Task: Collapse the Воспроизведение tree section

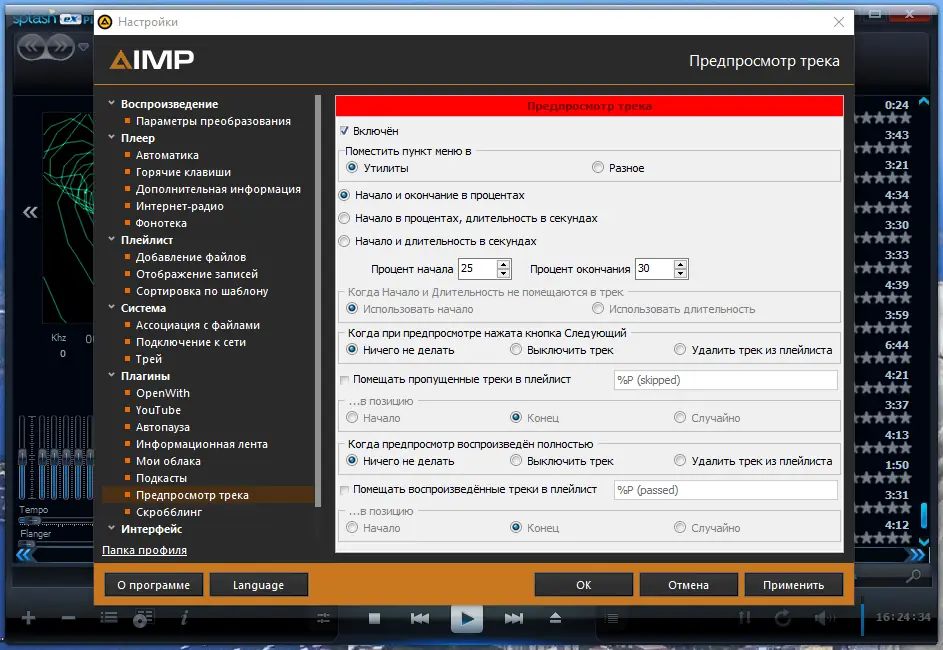Action: (x=112, y=103)
